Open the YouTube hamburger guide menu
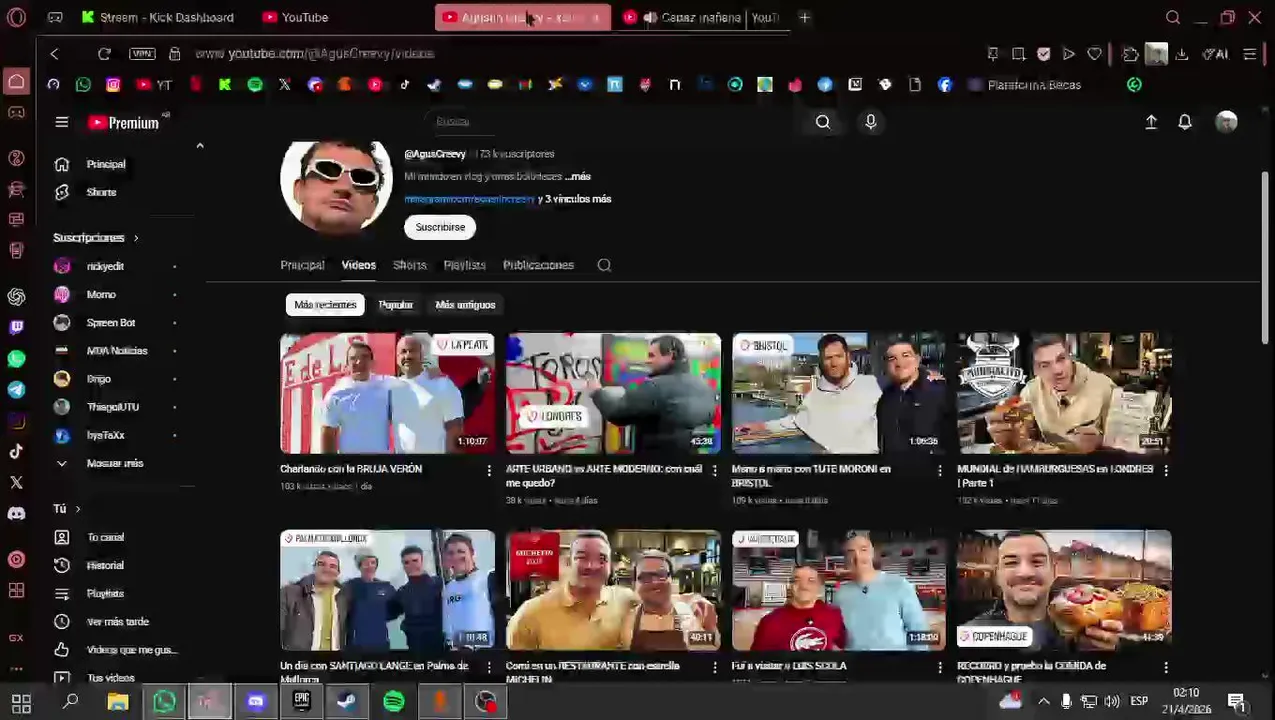 [61, 122]
